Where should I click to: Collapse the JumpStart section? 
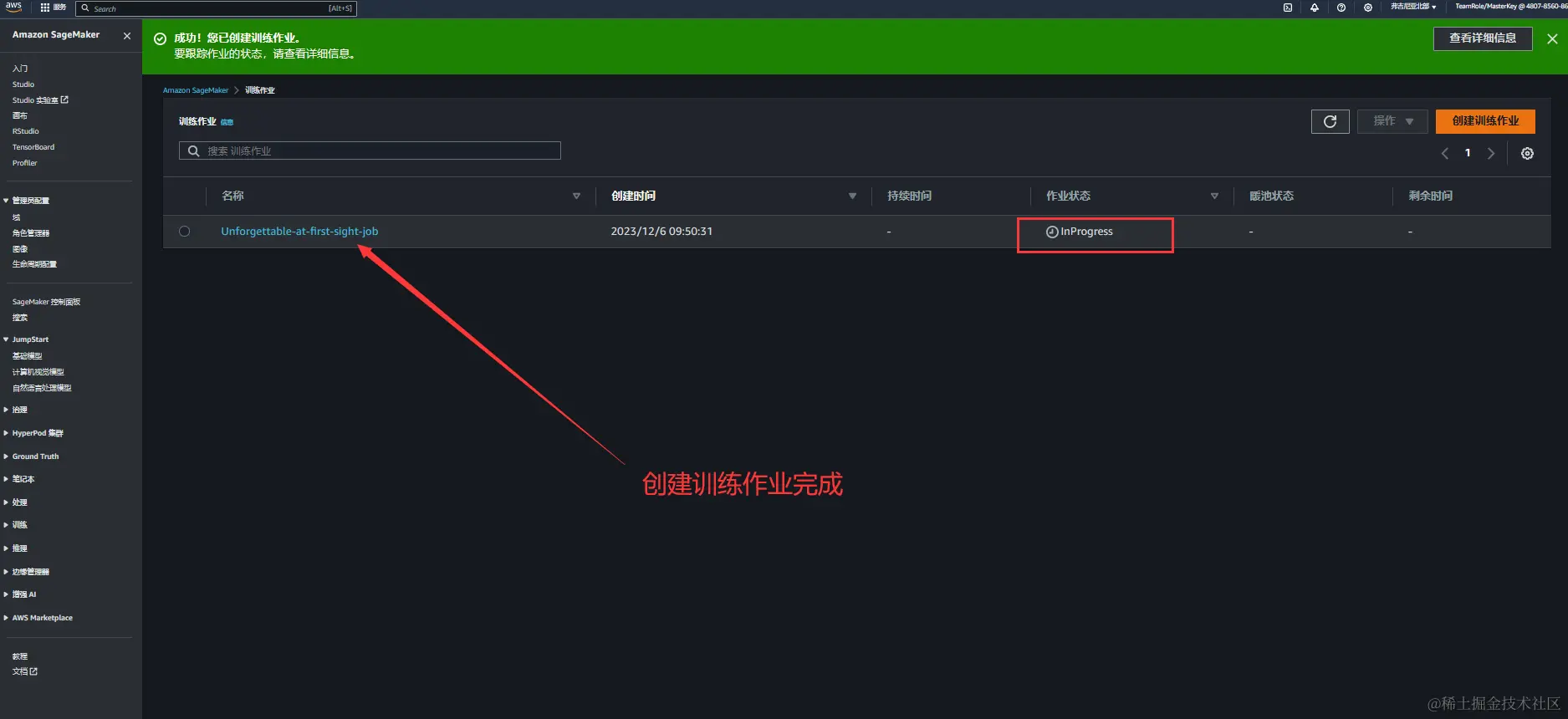coord(6,339)
